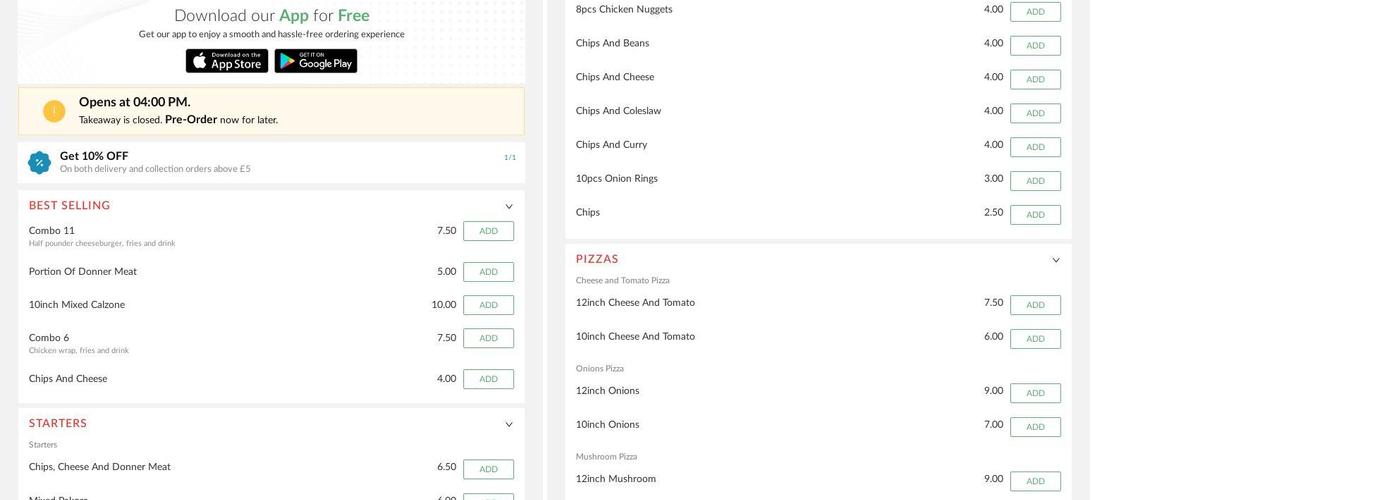Open the Google Play download badge

[316, 61]
